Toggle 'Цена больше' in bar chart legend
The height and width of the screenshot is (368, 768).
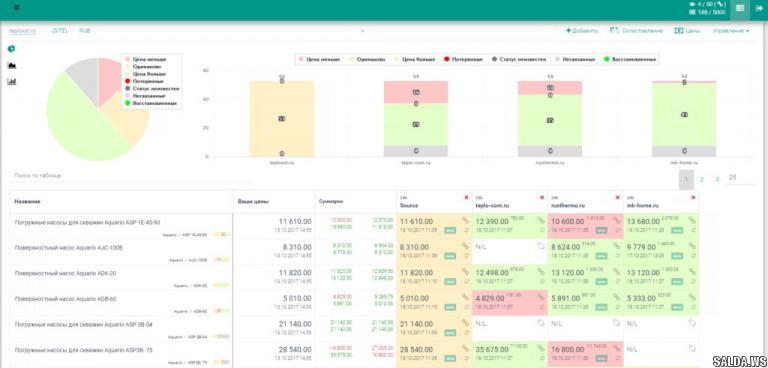pos(414,59)
